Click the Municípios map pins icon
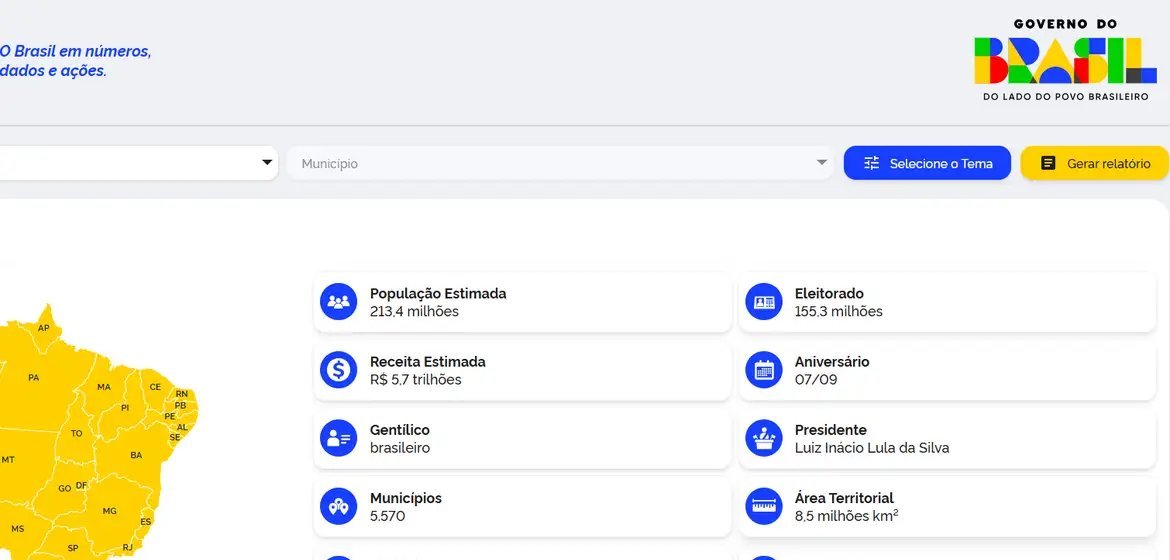Image resolution: width=1170 pixels, height=560 pixels. 339,506
